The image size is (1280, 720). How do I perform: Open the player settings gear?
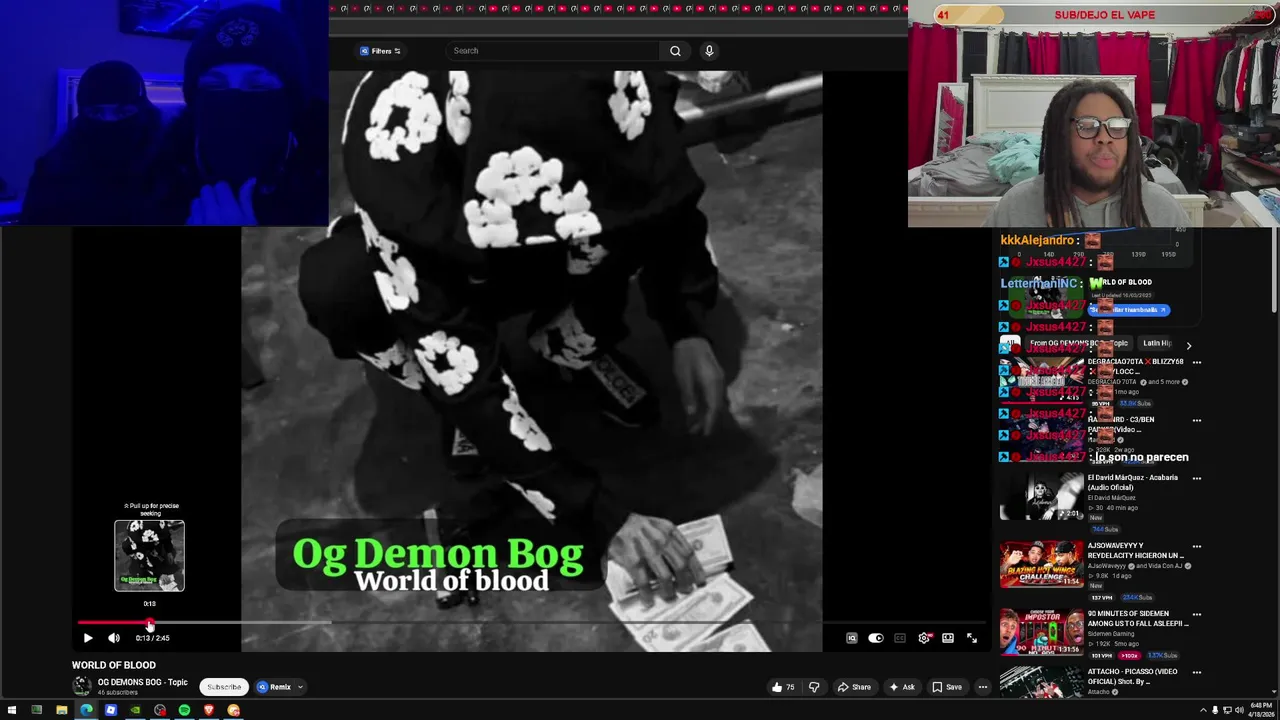(924, 638)
